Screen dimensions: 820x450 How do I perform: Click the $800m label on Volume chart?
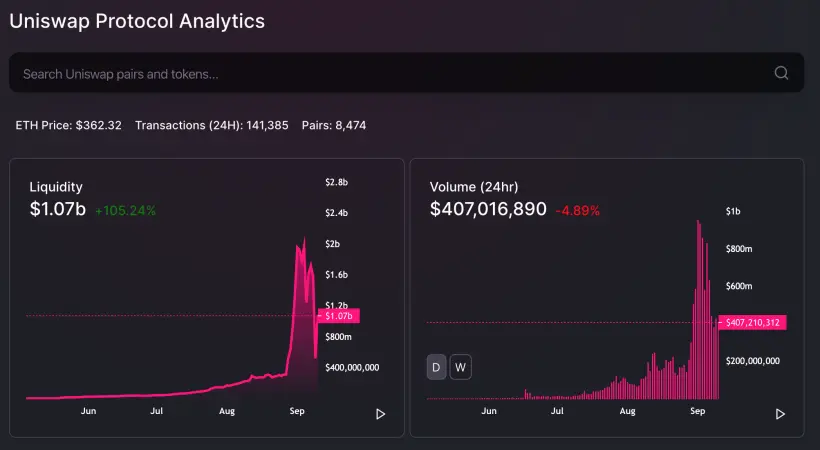pyautogui.click(x=739, y=249)
